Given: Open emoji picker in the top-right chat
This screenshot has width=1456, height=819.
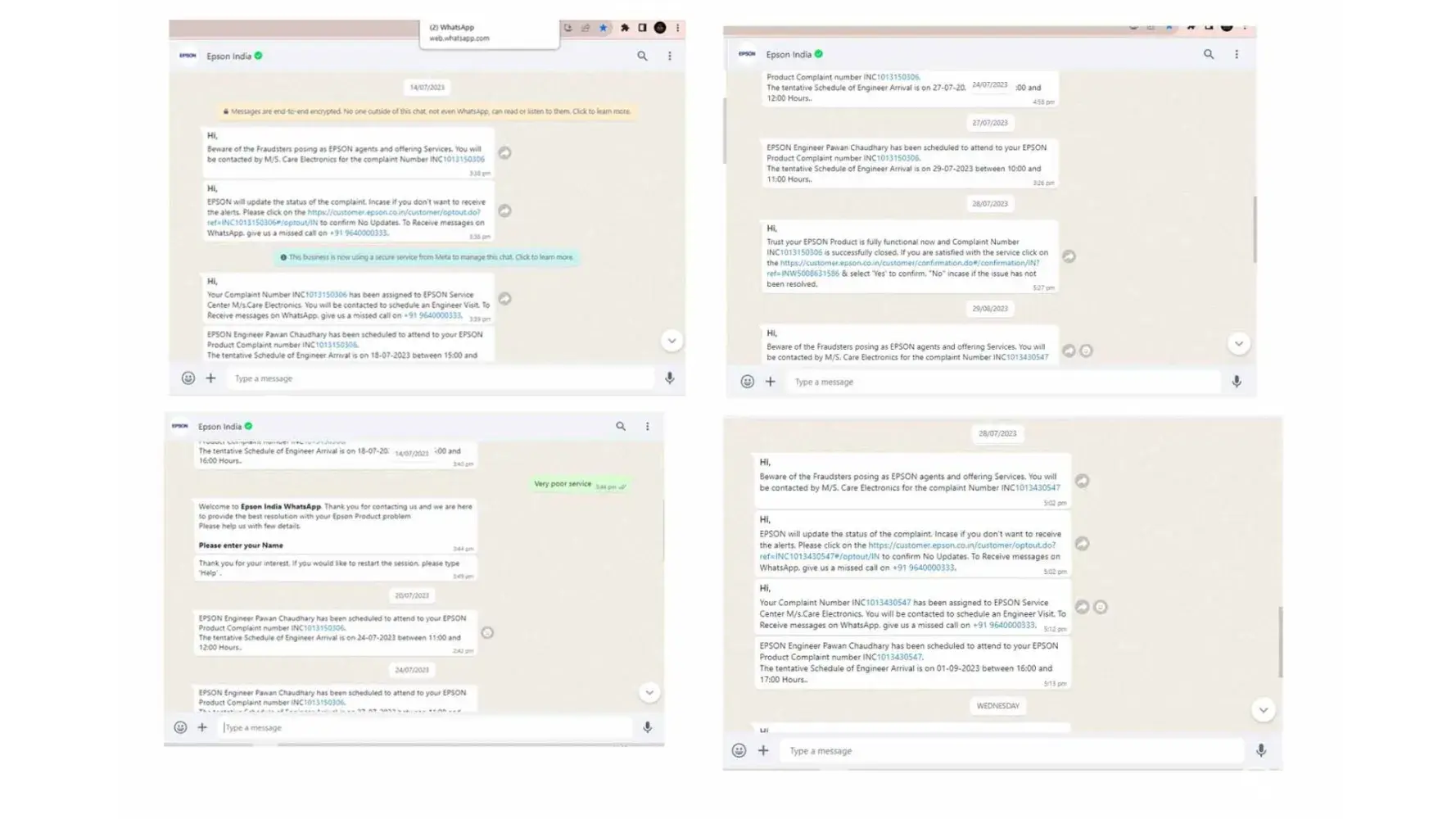Looking at the screenshot, I should click(748, 382).
